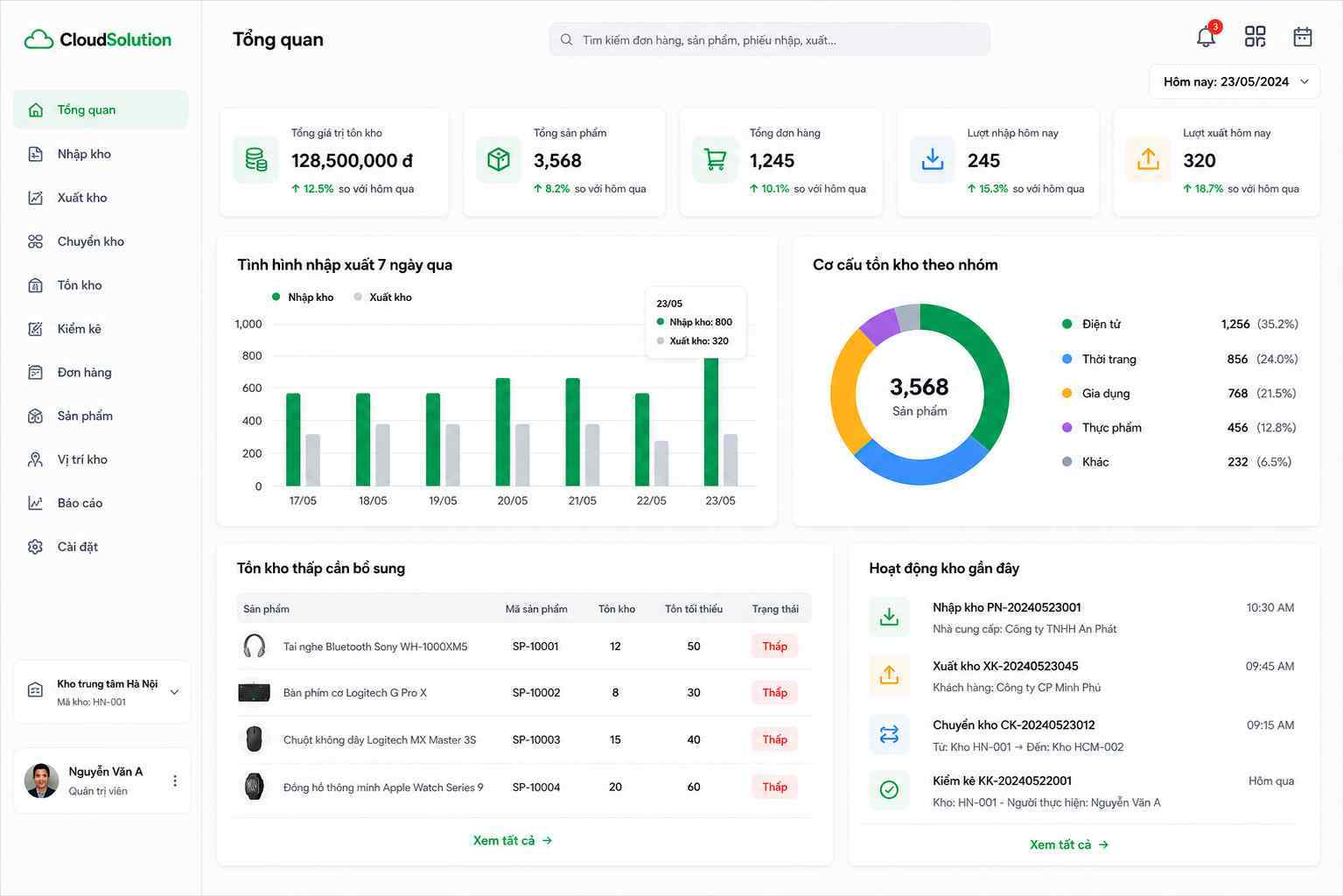Click the Kiểm kê checkmark activity icon

[x=889, y=790]
